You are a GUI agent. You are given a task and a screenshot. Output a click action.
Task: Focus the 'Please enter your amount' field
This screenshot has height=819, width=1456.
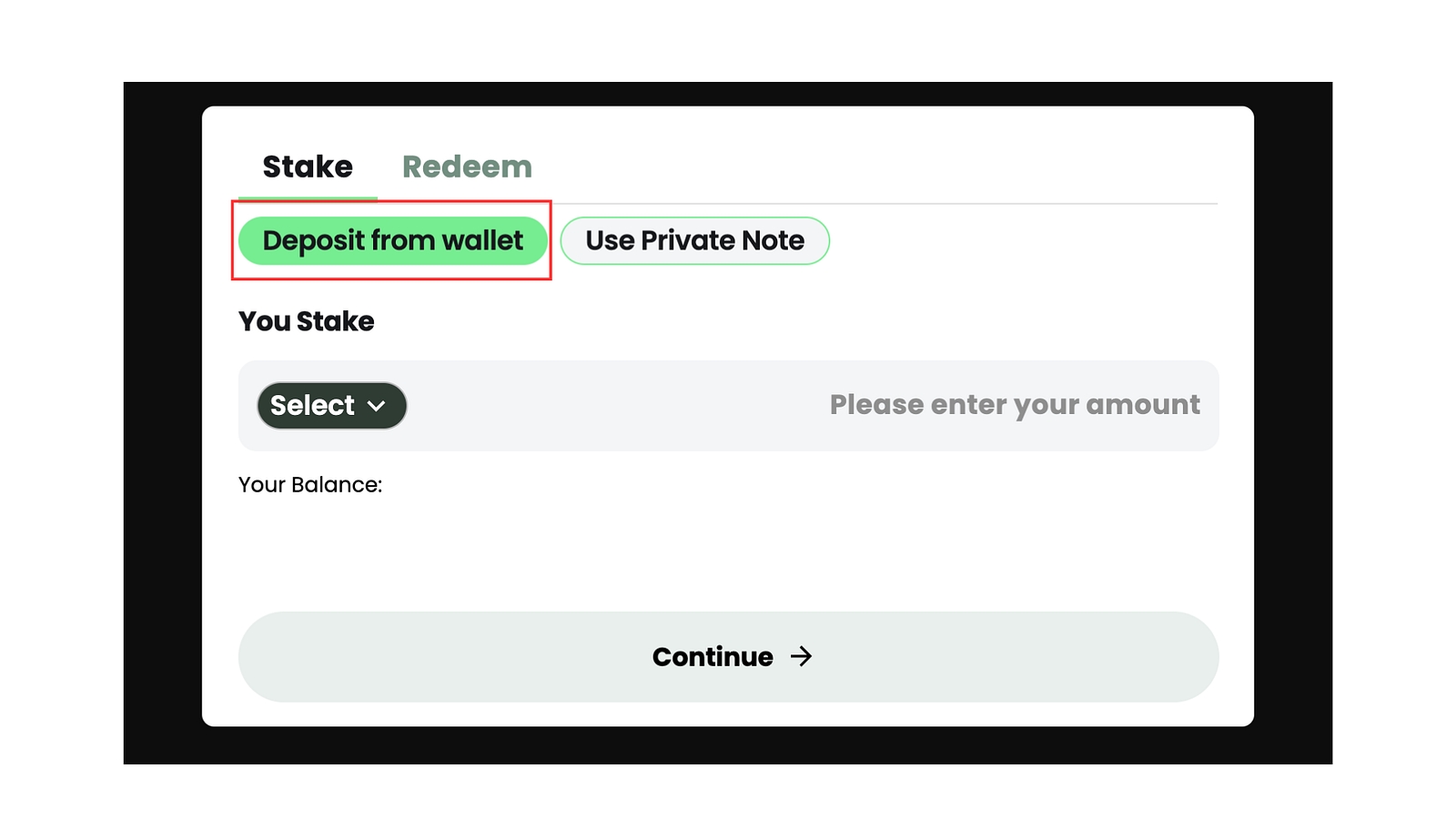(x=1014, y=405)
